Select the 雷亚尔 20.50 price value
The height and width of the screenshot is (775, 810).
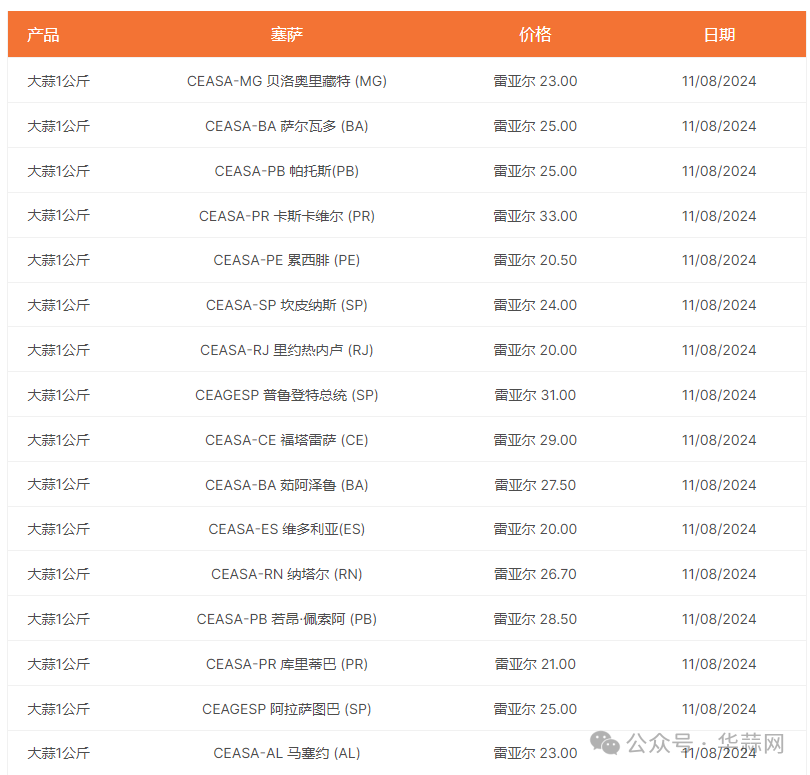[535, 260]
